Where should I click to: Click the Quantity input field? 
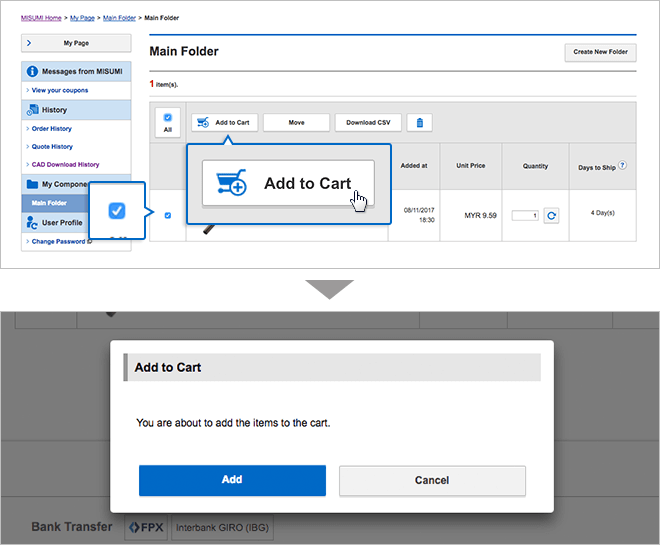click(525, 215)
